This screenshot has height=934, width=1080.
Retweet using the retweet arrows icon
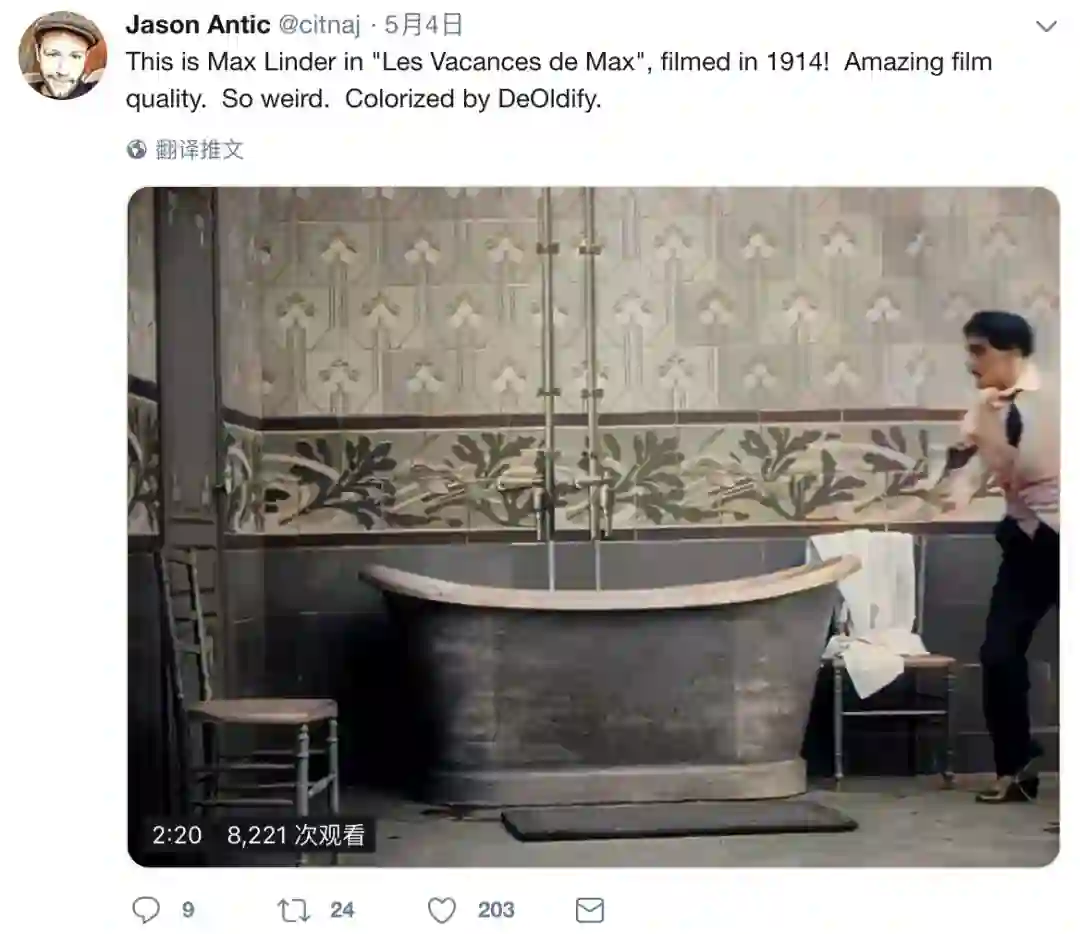(293, 911)
